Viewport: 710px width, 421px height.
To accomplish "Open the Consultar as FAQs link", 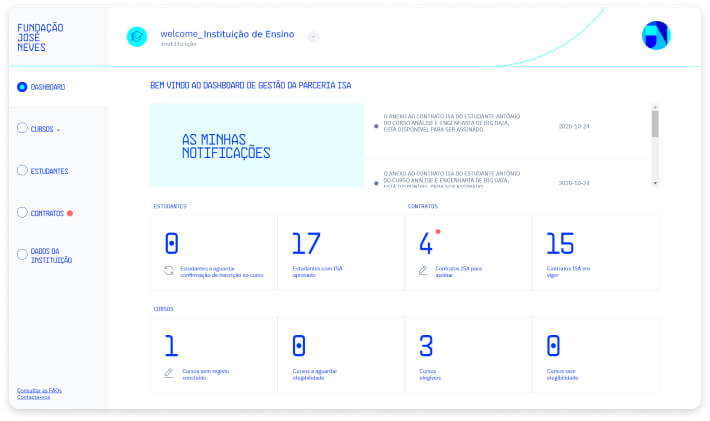I will pyautogui.click(x=39, y=390).
